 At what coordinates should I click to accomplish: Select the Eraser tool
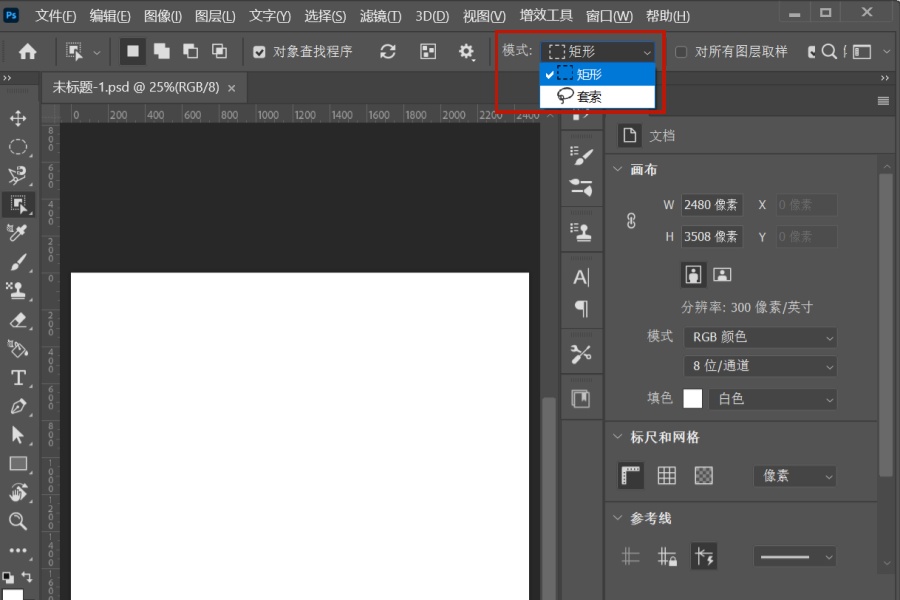(18, 320)
